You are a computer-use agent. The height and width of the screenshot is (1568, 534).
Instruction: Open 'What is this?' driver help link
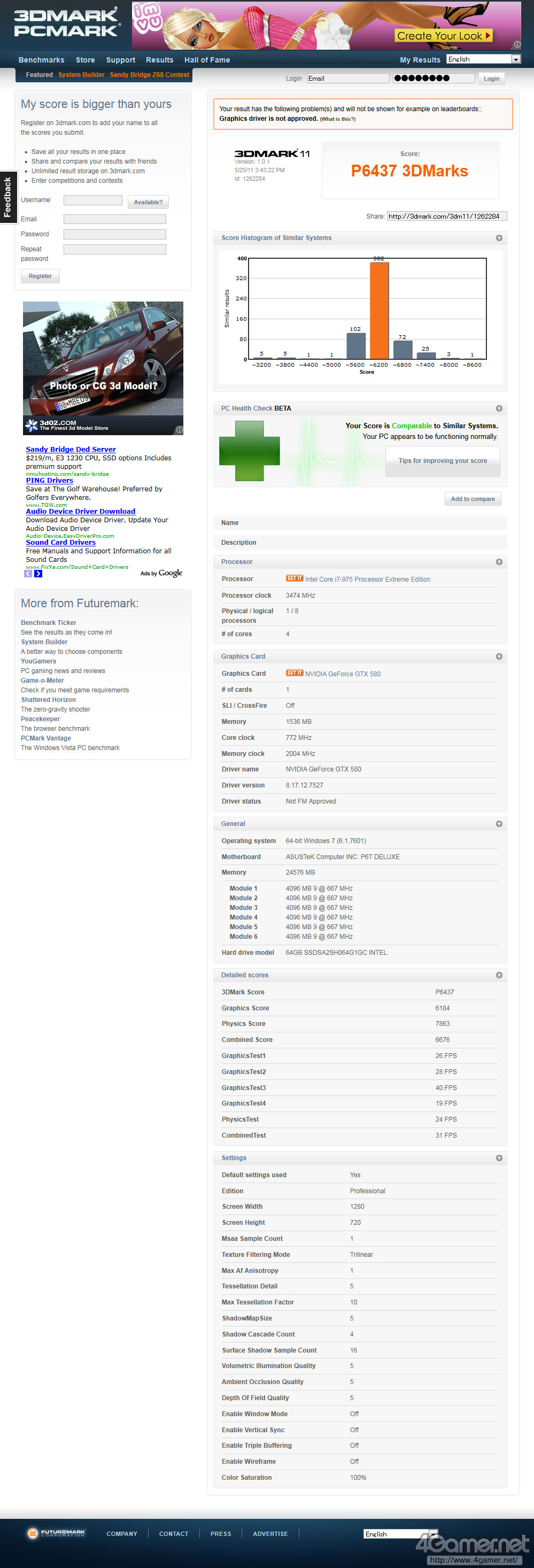click(x=337, y=119)
